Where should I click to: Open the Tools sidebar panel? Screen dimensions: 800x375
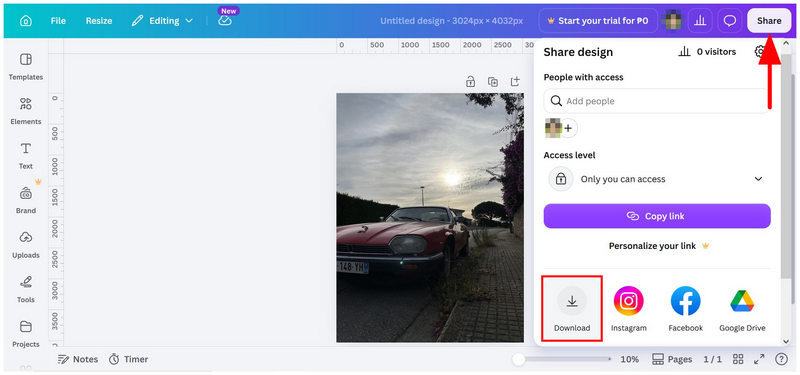pyautogui.click(x=26, y=289)
